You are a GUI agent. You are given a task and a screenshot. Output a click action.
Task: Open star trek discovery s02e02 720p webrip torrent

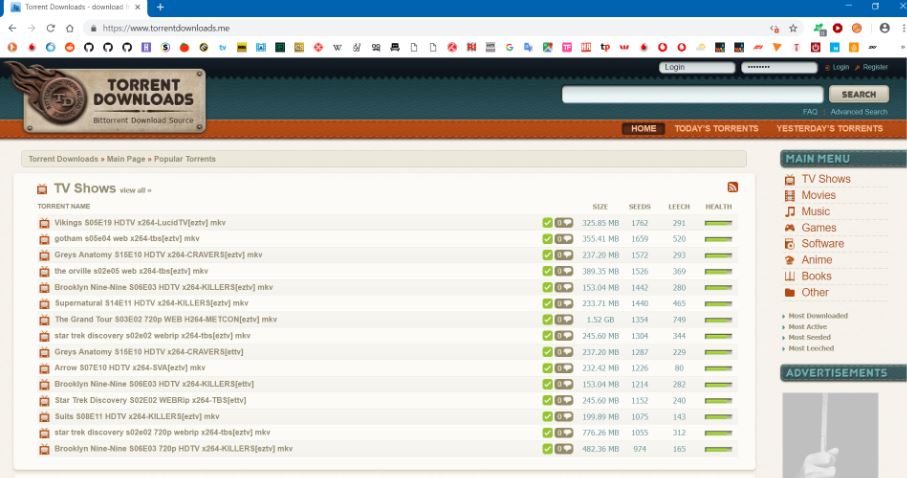point(162,433)
